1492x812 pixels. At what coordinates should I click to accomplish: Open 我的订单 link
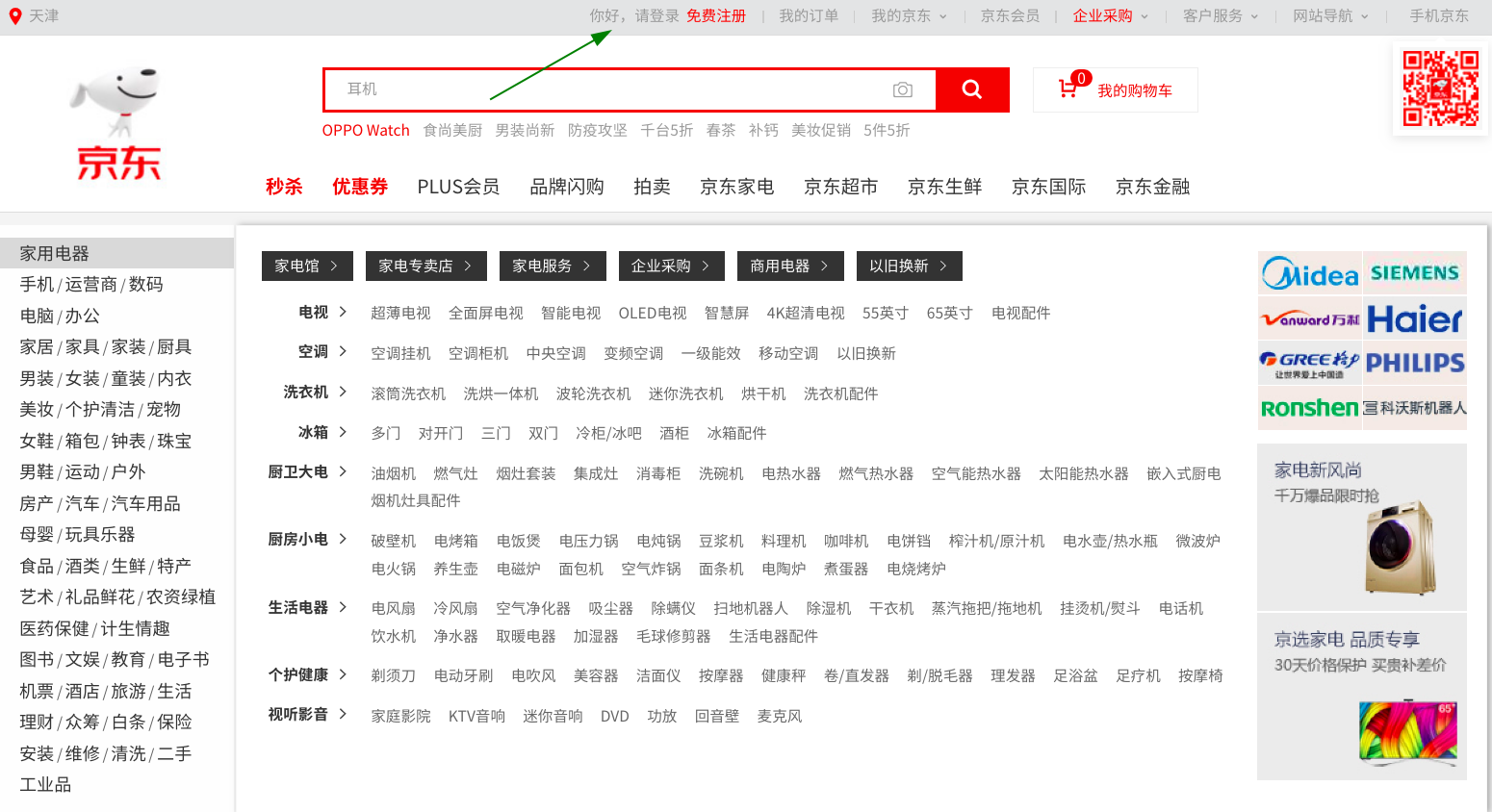[x=809, y=16]
